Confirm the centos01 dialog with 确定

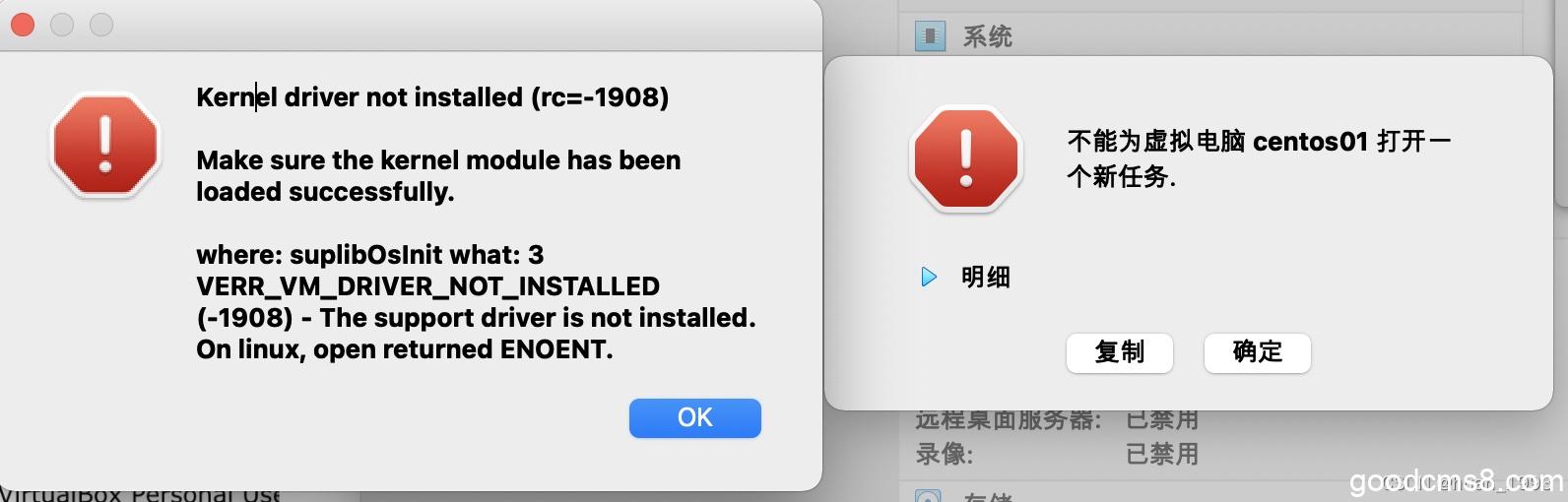click(1258, 352)
